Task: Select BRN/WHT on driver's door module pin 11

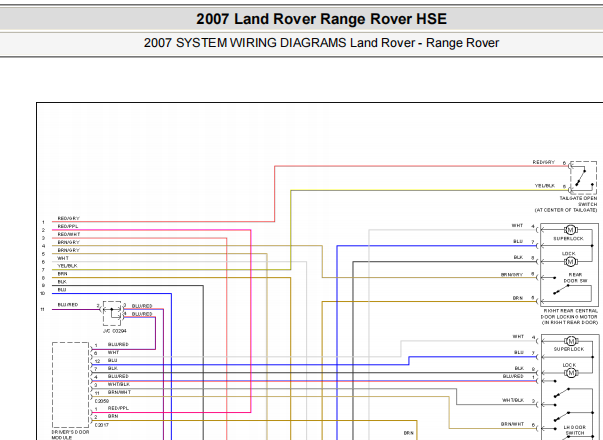Action: (x=119, y=392)
